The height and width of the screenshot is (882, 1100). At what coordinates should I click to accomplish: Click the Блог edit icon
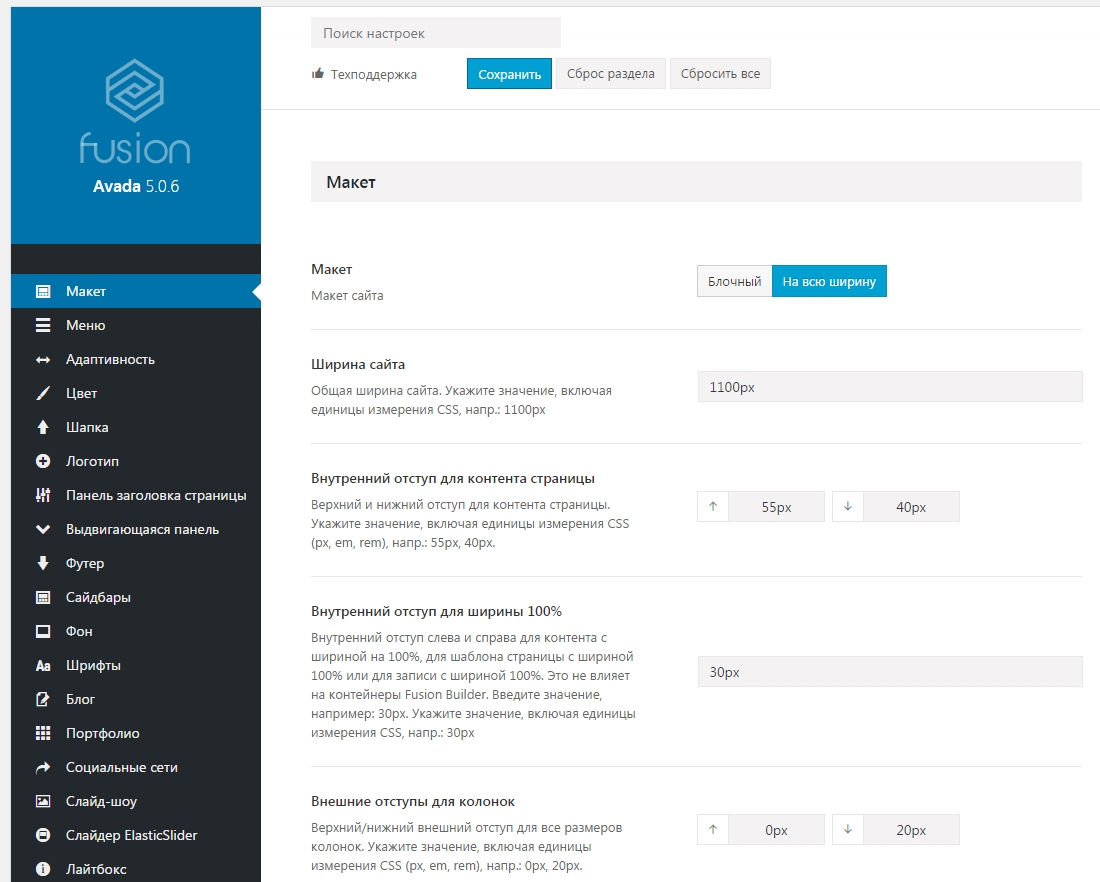[43, 700]
